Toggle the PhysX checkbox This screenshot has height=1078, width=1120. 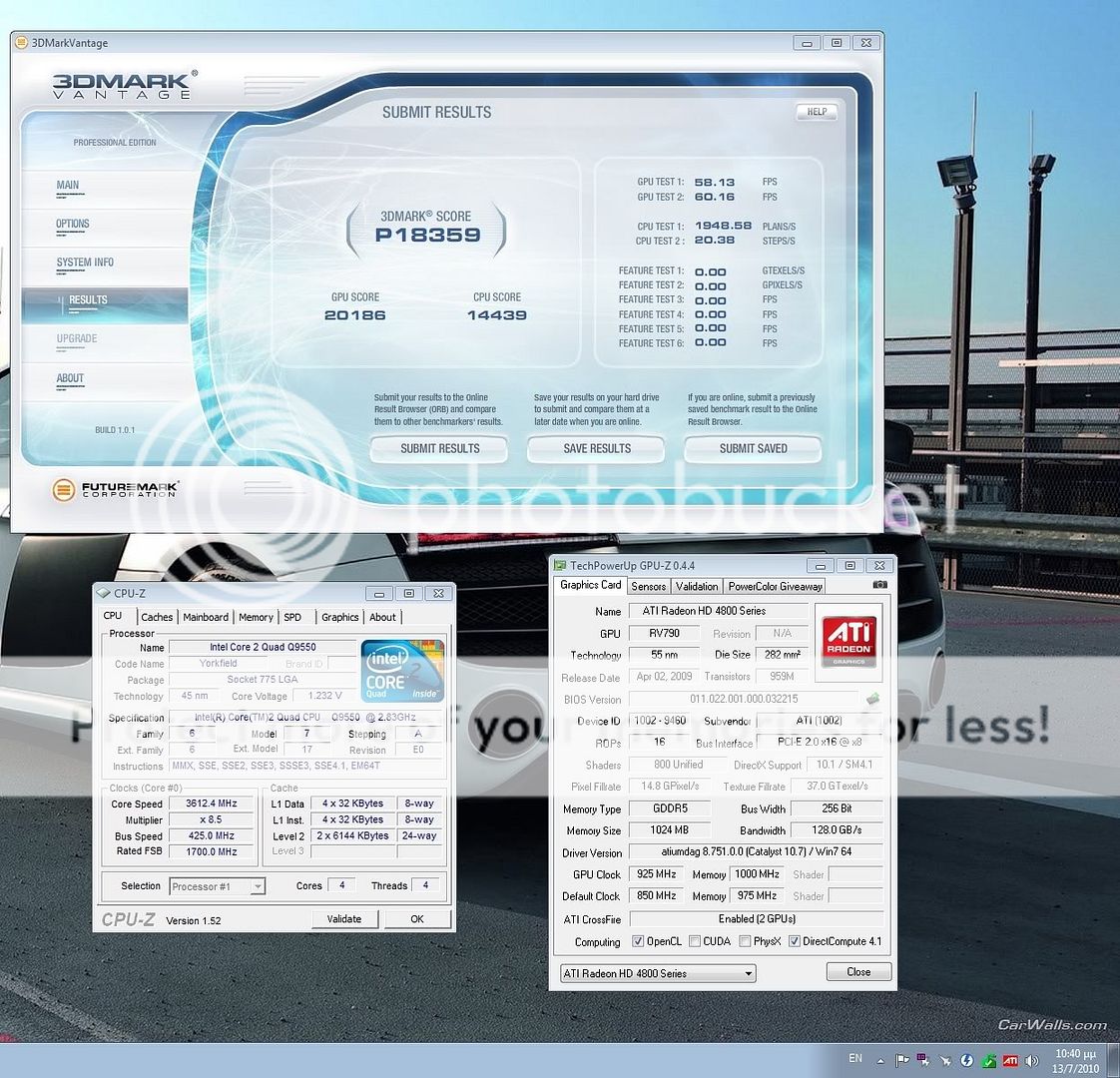745,941
